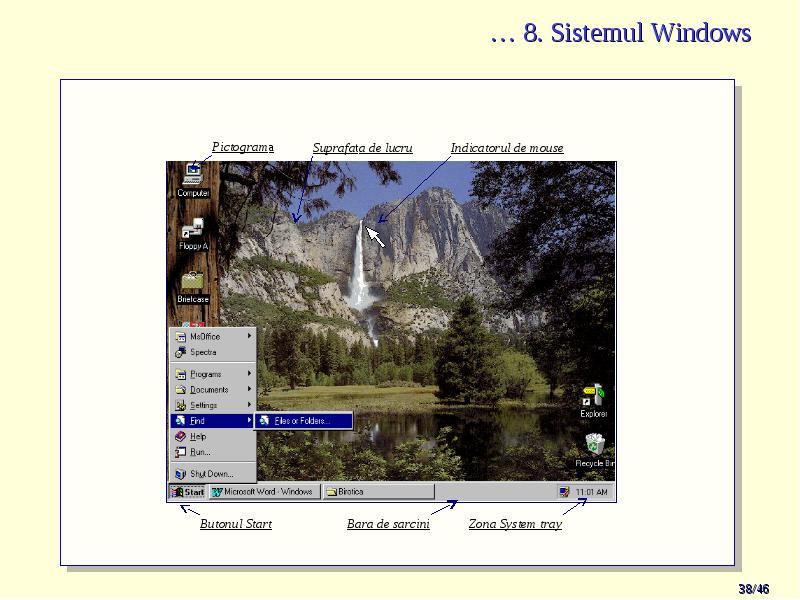Screen dimensions: 800x600
Task: Launch the Explorer desktop shortcut
Action: 593,401
